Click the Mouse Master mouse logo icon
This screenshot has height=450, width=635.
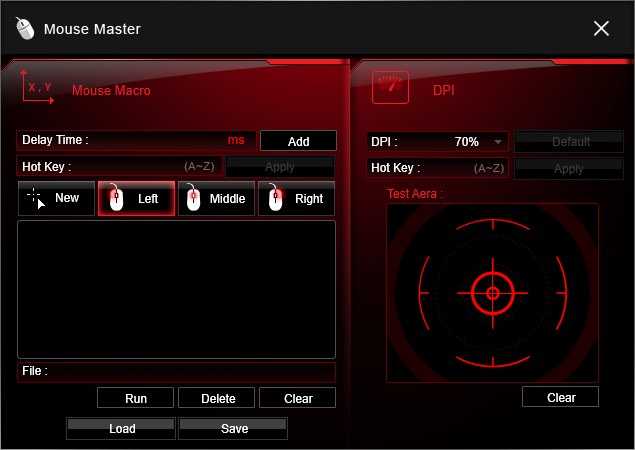coord(25,28)
